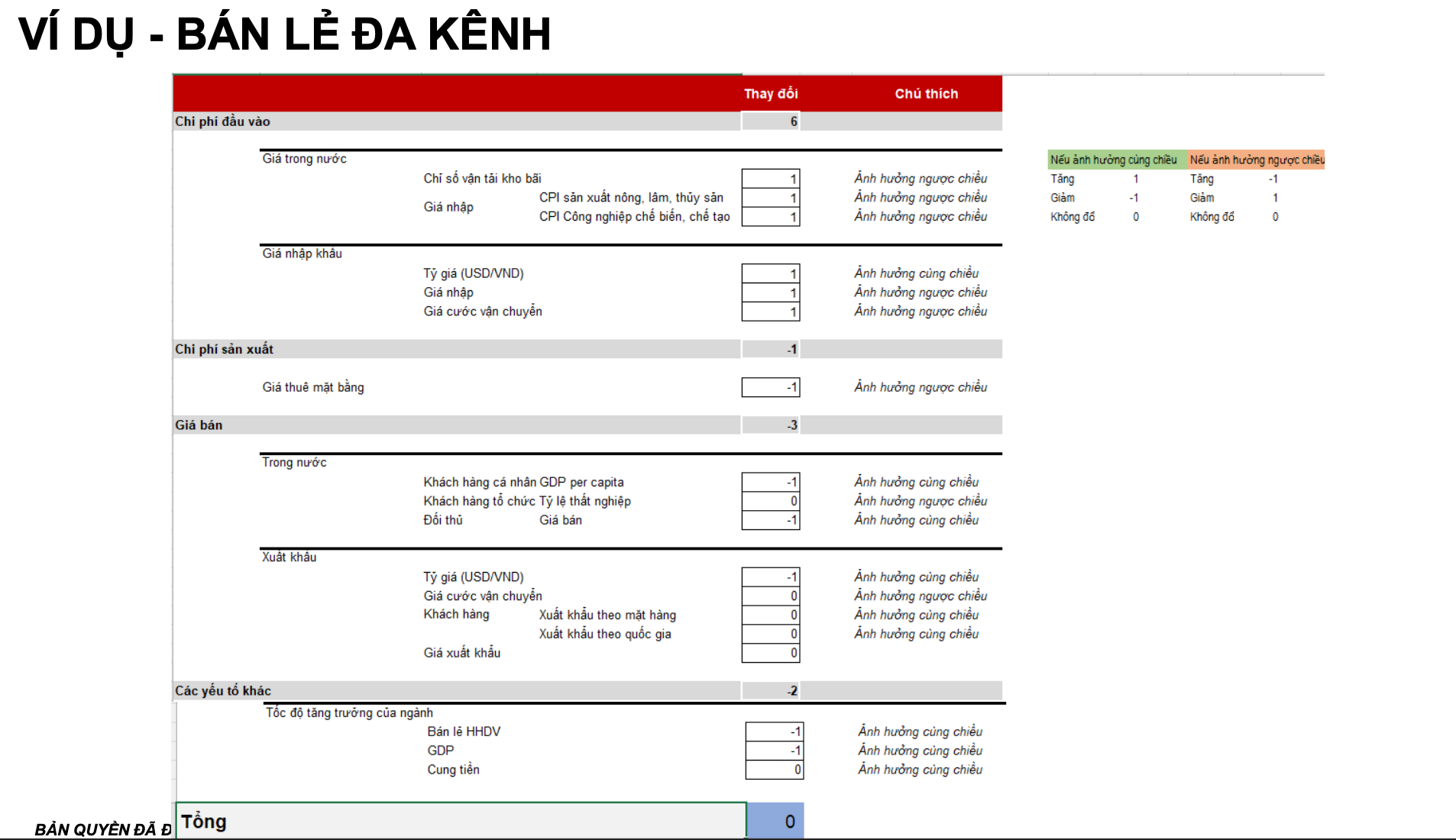Click the Giá nhập khẩu subheading
1456x840 pixels.
tap(302, 254)
